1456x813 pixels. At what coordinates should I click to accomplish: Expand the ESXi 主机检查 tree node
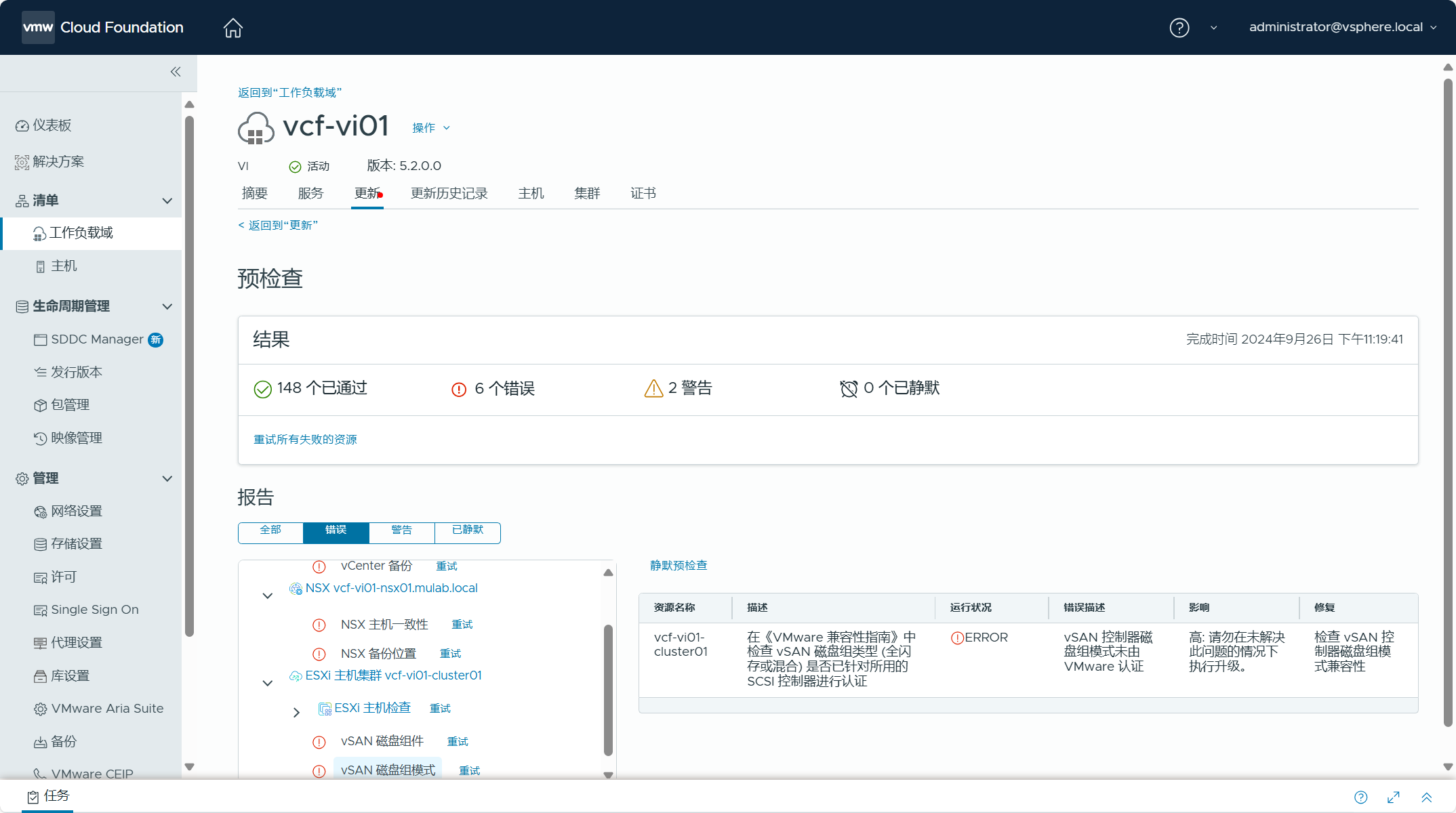point(296,712)
